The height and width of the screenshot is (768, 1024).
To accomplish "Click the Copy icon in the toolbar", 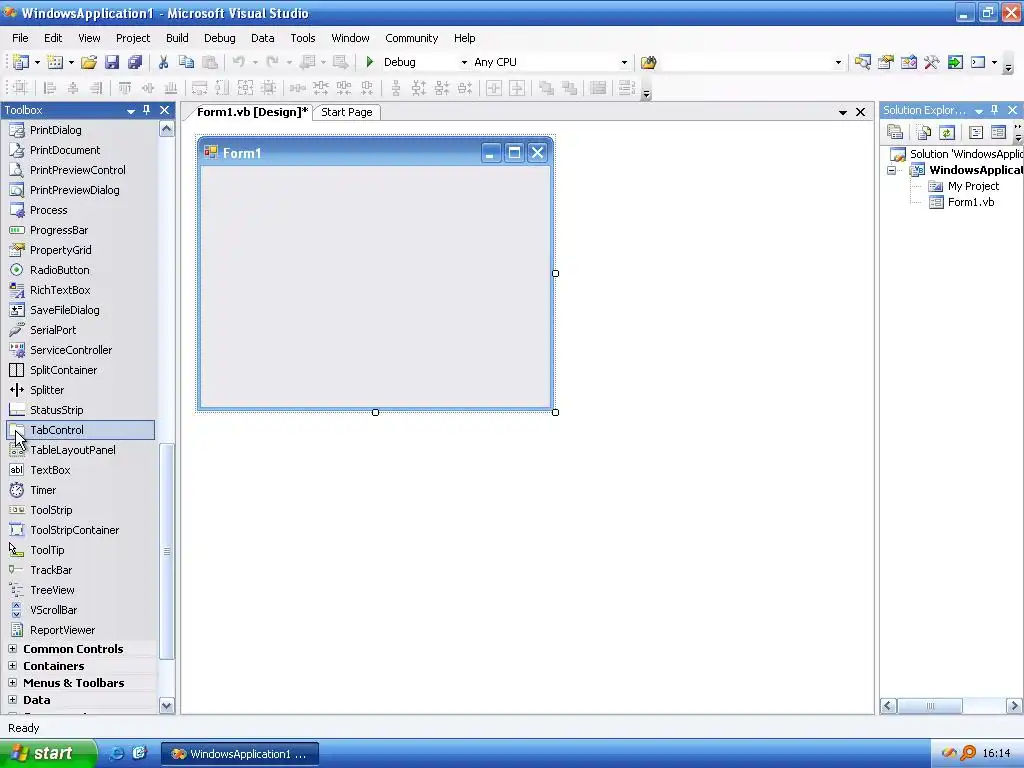I will point(186,62).
